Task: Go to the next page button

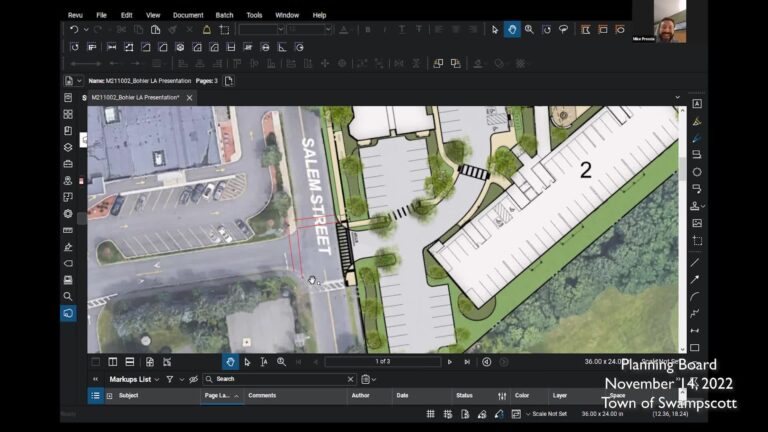Action: 450,362
